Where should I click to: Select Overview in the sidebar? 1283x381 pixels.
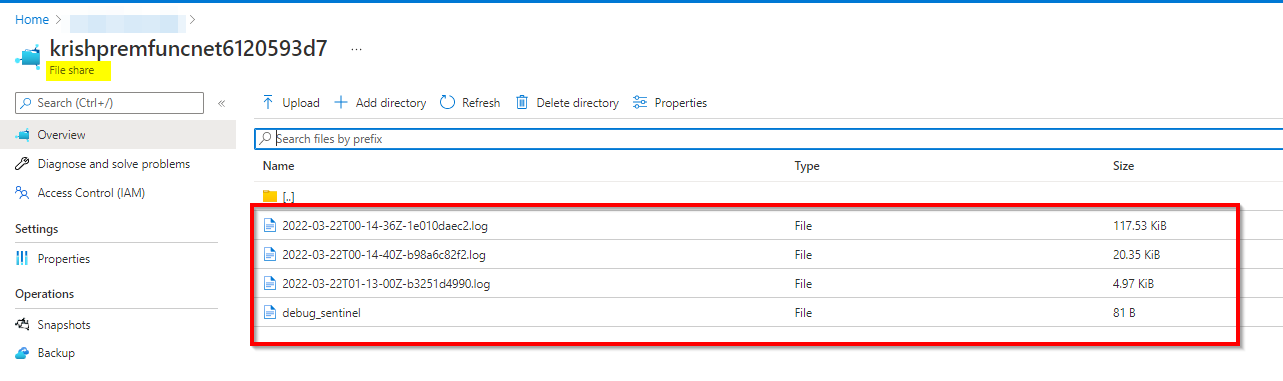(61, 135)
